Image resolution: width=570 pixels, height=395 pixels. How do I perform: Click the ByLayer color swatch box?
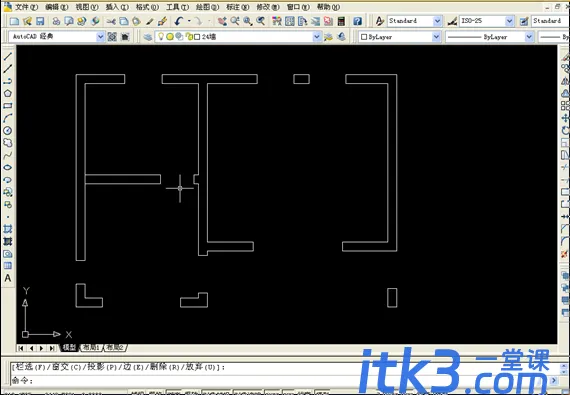point(364,37)
